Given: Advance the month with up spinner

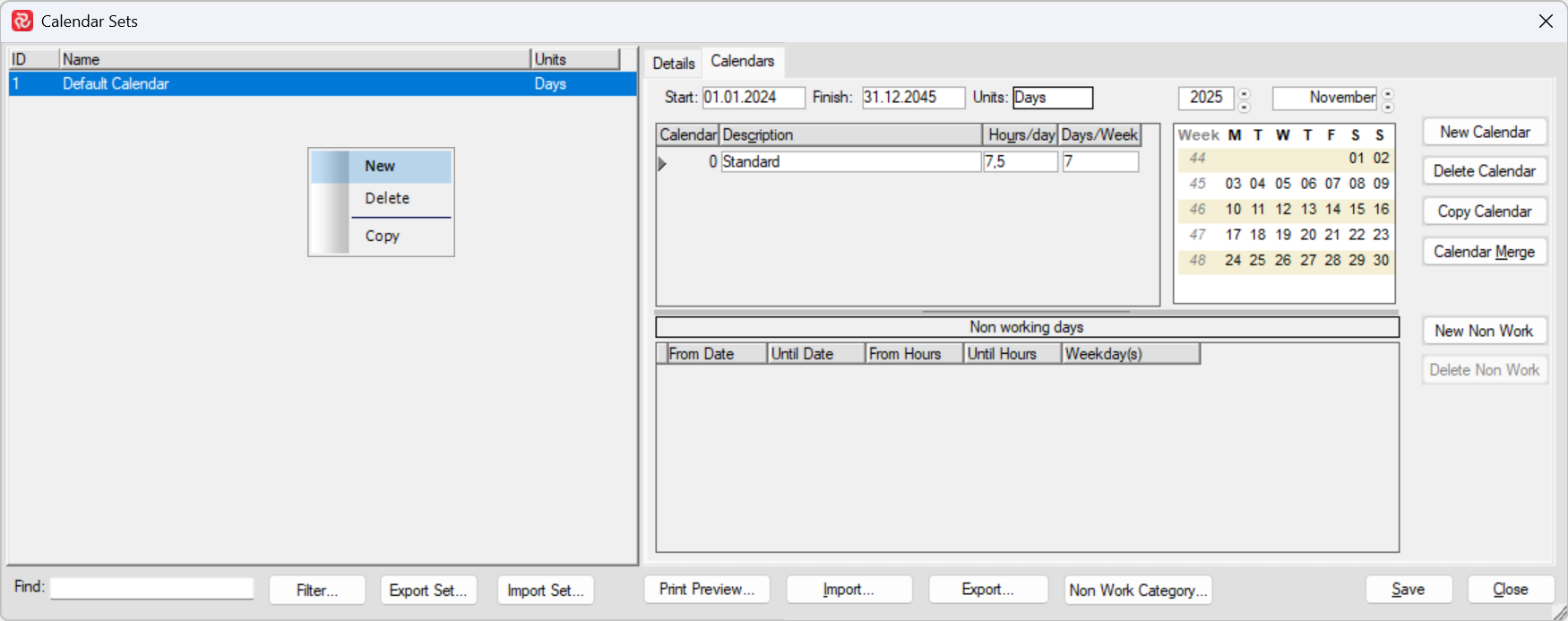Looking at the screenshot, I should tap(1388, 92).
